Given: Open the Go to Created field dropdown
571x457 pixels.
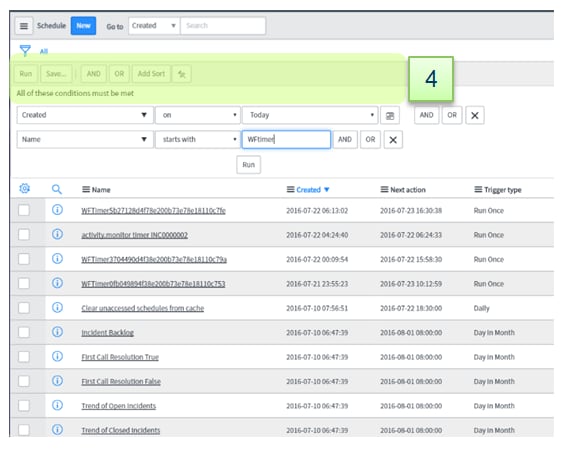Looking at the screenshot, I should pos(154,26).
